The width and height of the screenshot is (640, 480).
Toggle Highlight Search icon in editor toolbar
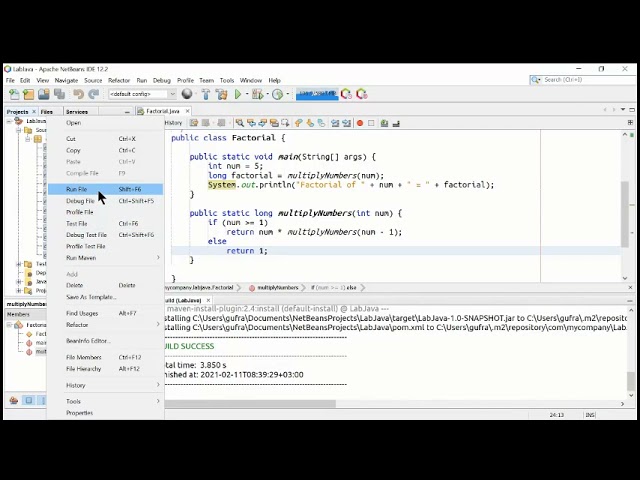[x=274, y=123]
